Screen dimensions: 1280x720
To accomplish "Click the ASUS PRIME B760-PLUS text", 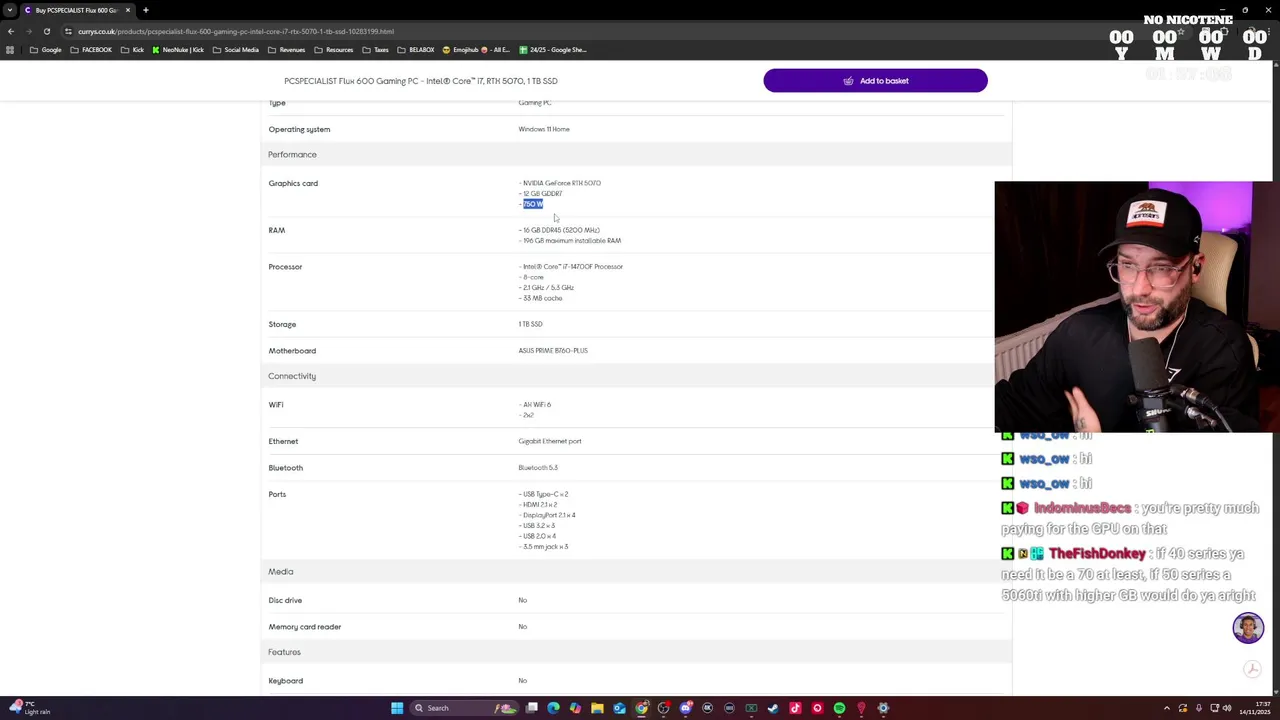I will pyautogui.click(x=553, y=351).
